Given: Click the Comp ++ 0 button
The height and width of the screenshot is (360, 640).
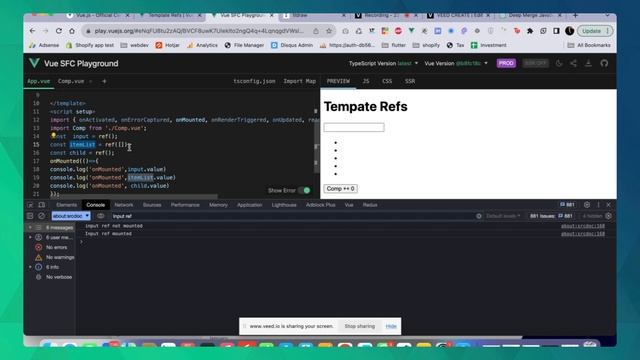Looking at the screenshot, I should click(341, 189).
